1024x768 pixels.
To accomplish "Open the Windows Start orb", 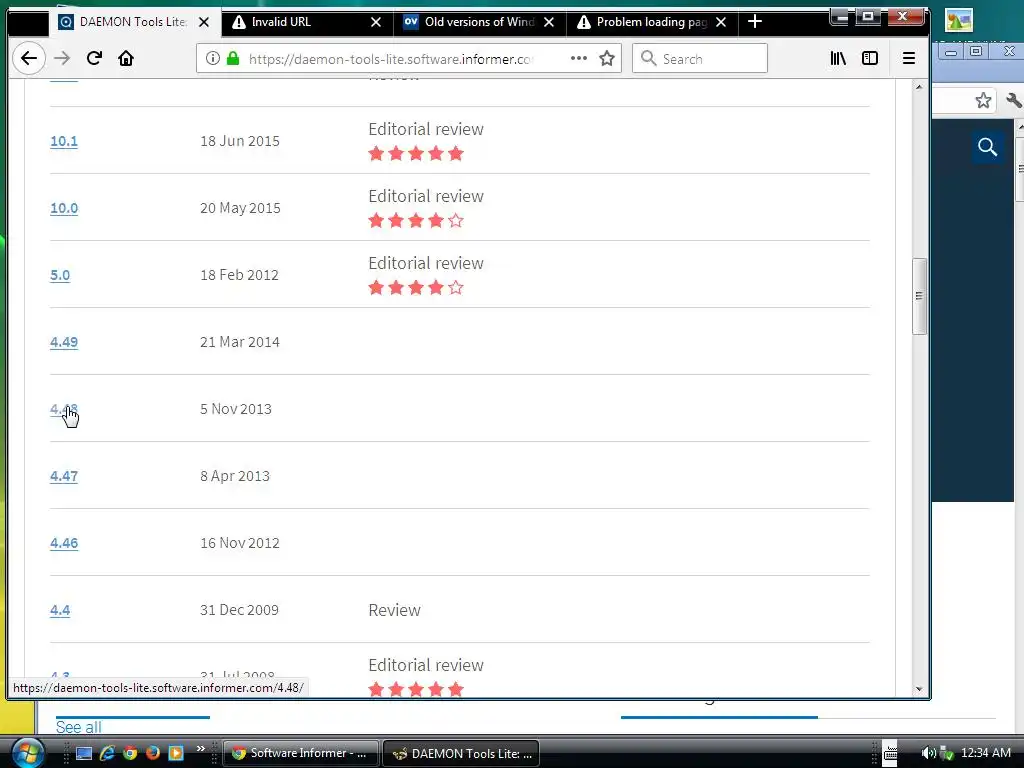I will coord(27,752).
